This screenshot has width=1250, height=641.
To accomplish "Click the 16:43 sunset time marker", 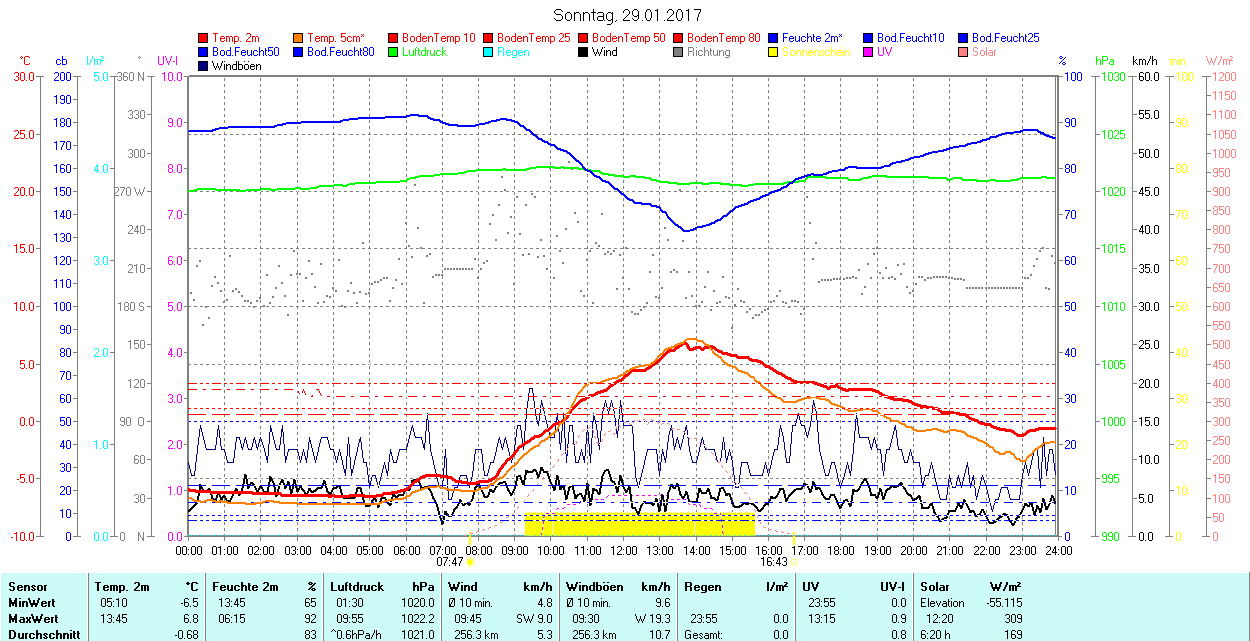I will coord(775,562).
